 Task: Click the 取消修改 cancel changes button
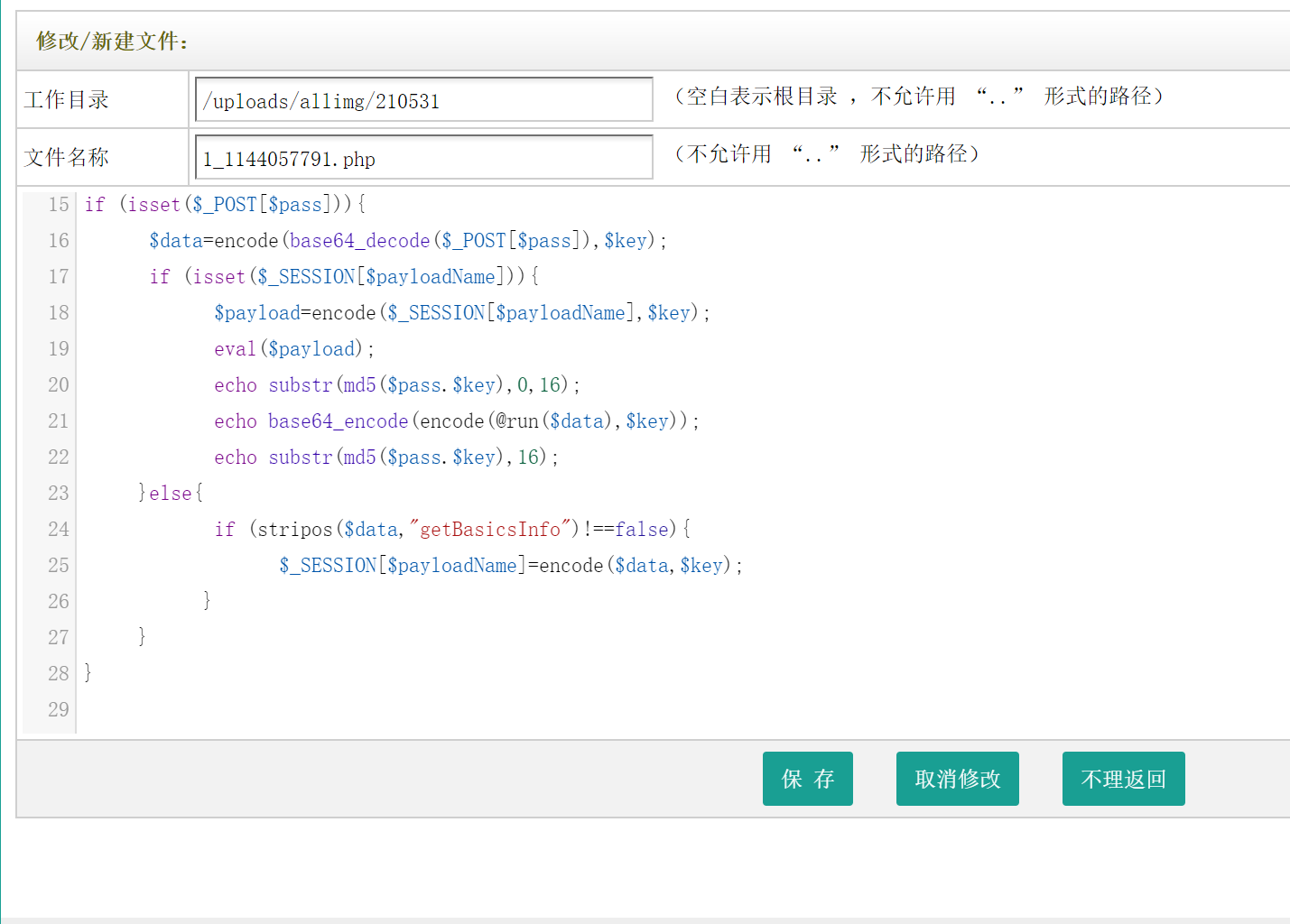point(957,779)
